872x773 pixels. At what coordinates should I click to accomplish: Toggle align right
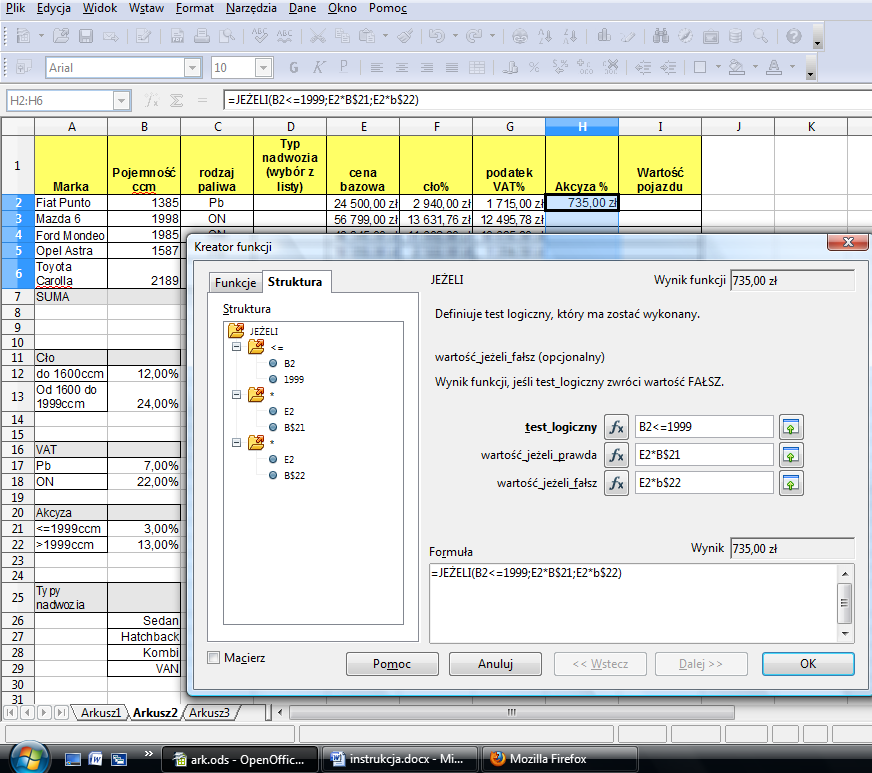tap(427, 68)
